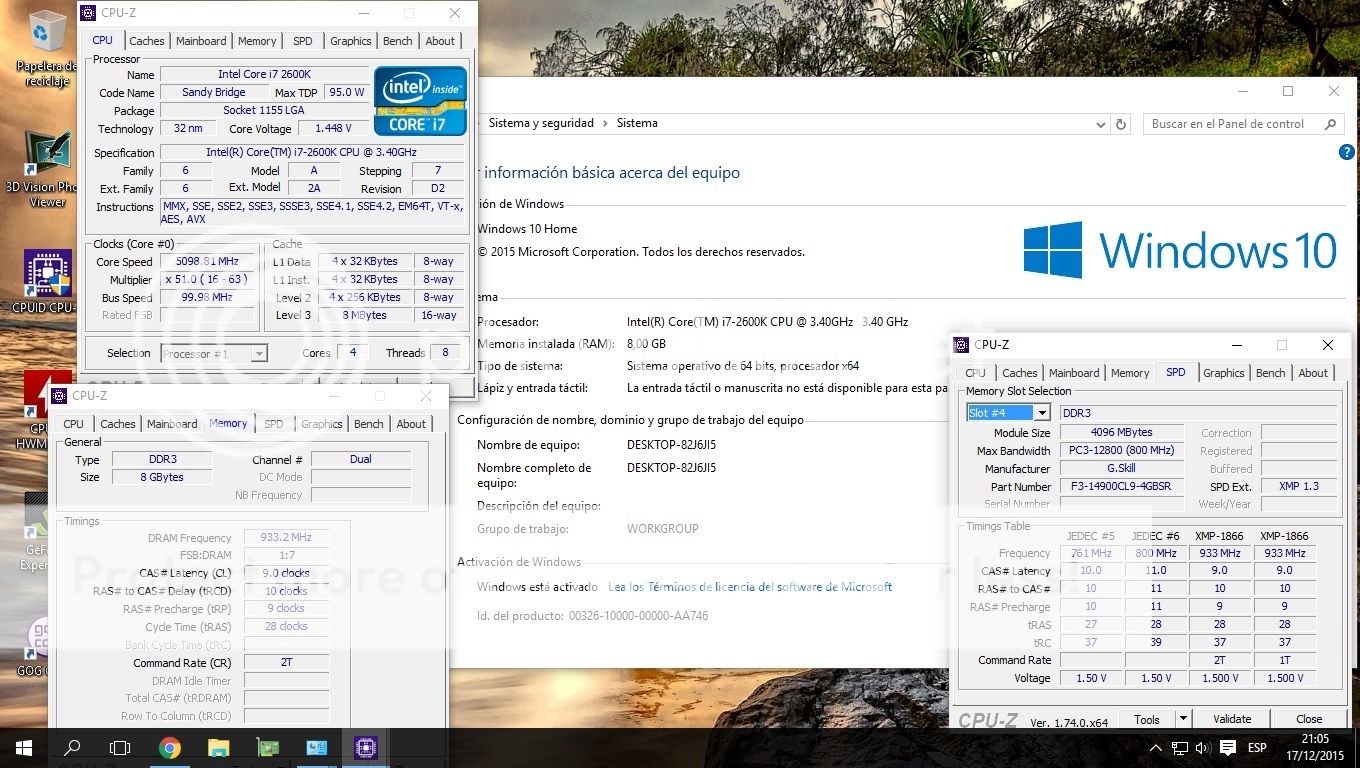Click the Core Speed value 5098.81 MHz

[208, 262]
